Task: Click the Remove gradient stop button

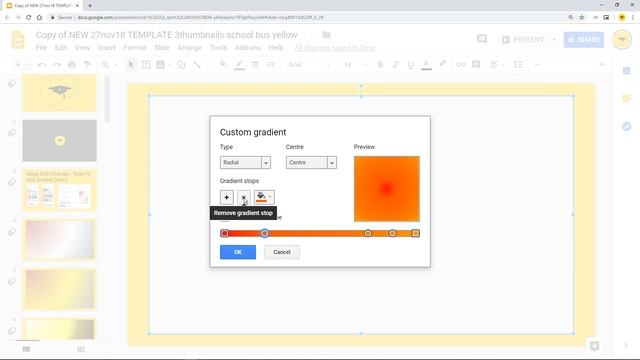Action: coord(244,197)
